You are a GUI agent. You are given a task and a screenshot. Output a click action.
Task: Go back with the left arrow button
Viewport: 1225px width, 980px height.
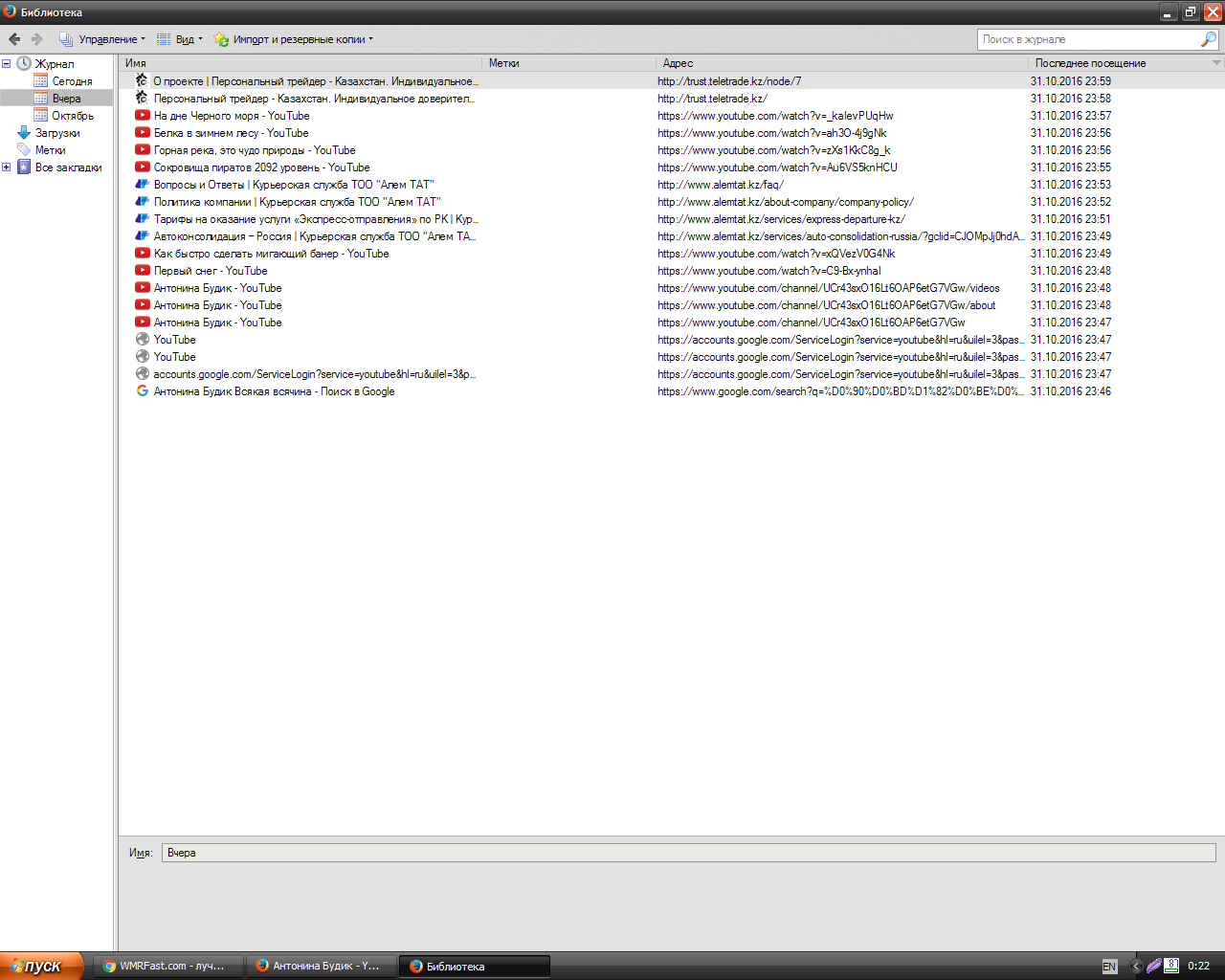[x=14, y=39]
